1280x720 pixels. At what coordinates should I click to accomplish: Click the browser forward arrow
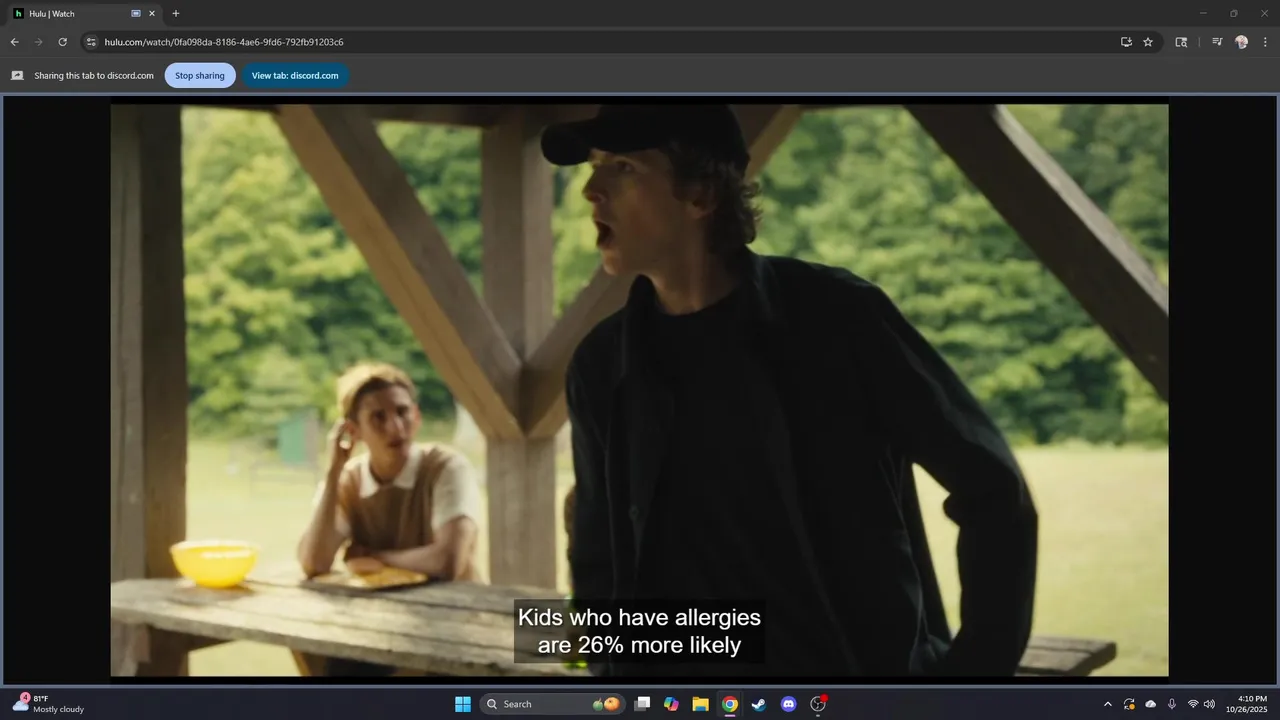tap(38, 42)
